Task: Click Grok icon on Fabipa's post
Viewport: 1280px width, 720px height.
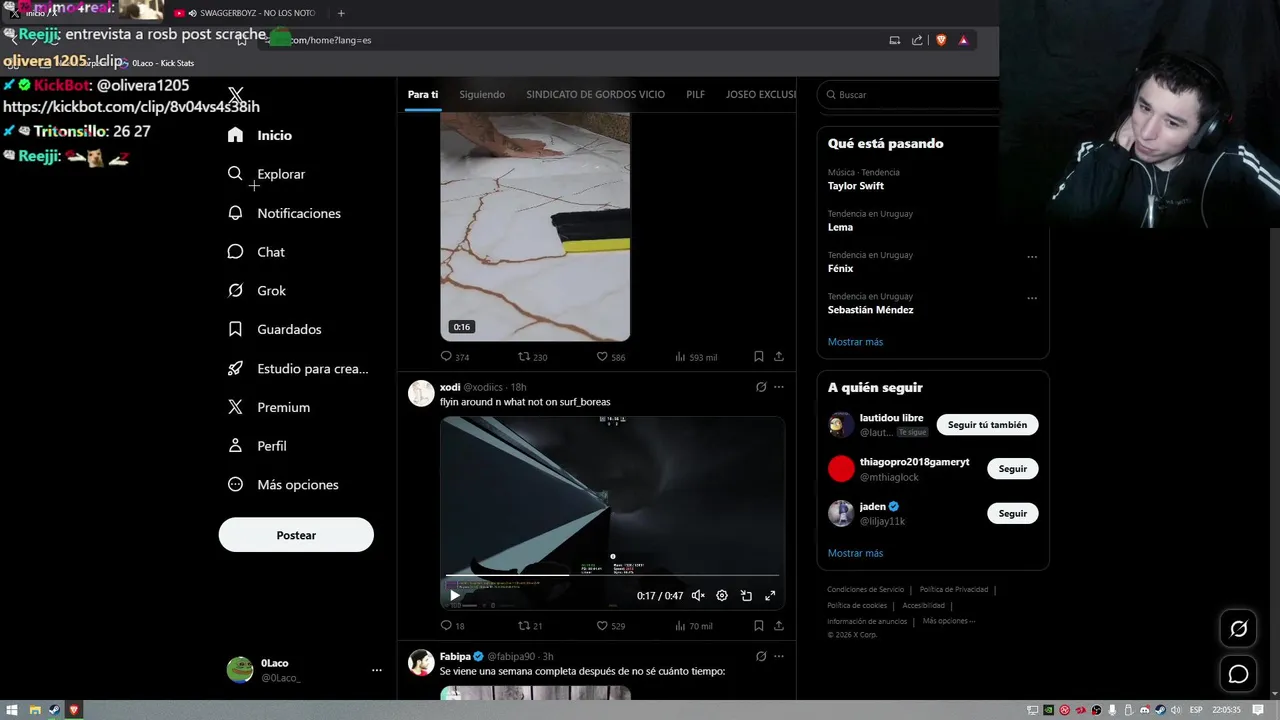Action: (761, 656)
